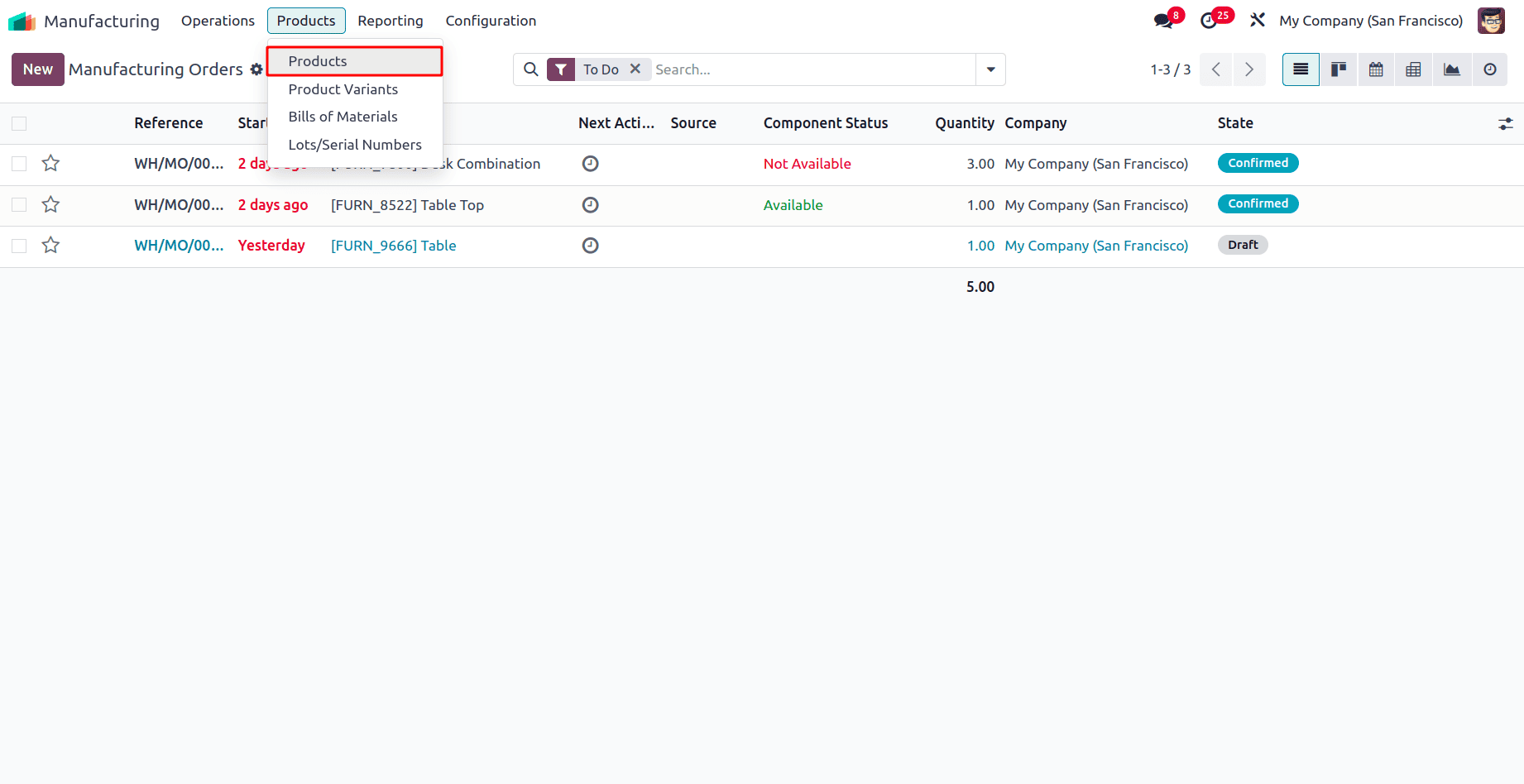Remove the To Do filter
The image size is (1524, 784).
[x=635, y=69]
